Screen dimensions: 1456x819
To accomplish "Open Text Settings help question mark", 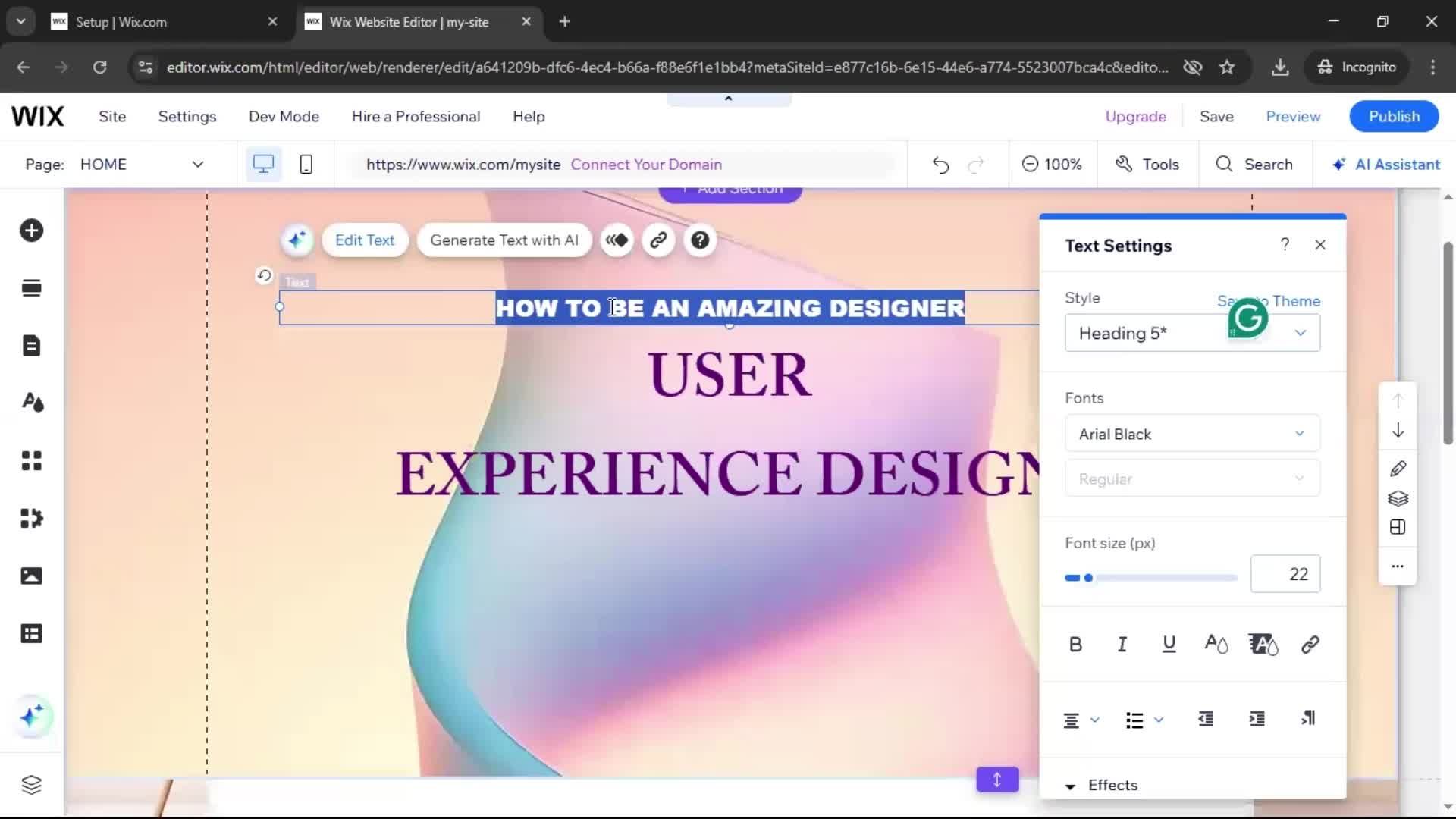I will pyautogui.click(x=1285, y=245).
